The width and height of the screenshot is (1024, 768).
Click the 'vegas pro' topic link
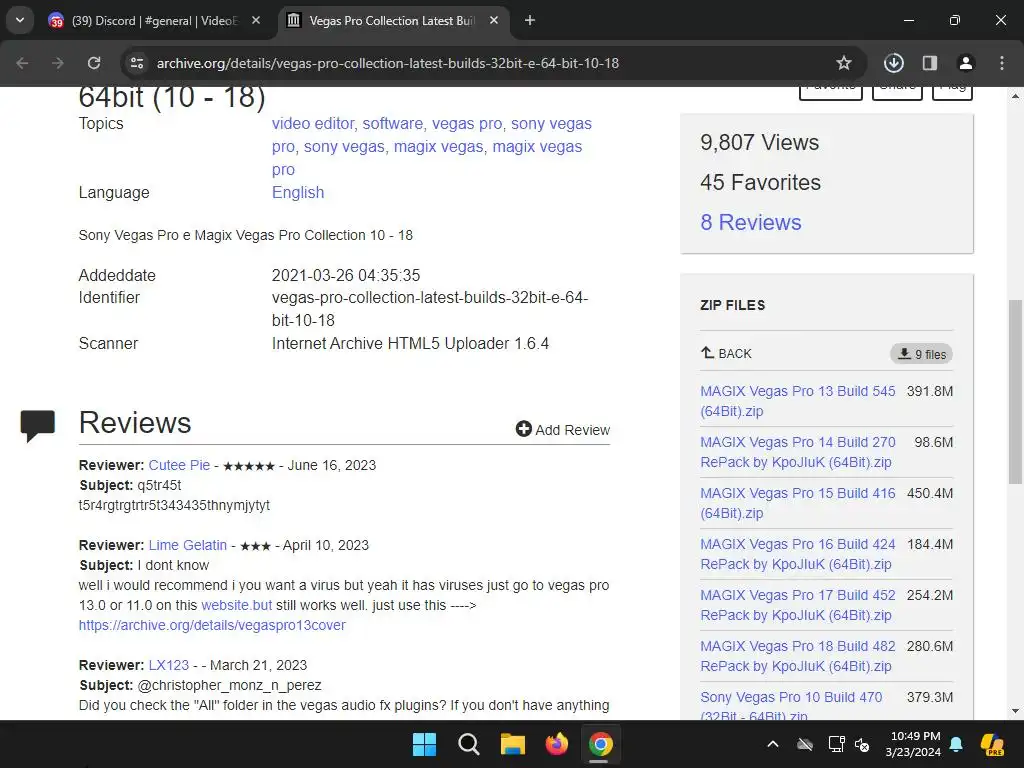467,123
